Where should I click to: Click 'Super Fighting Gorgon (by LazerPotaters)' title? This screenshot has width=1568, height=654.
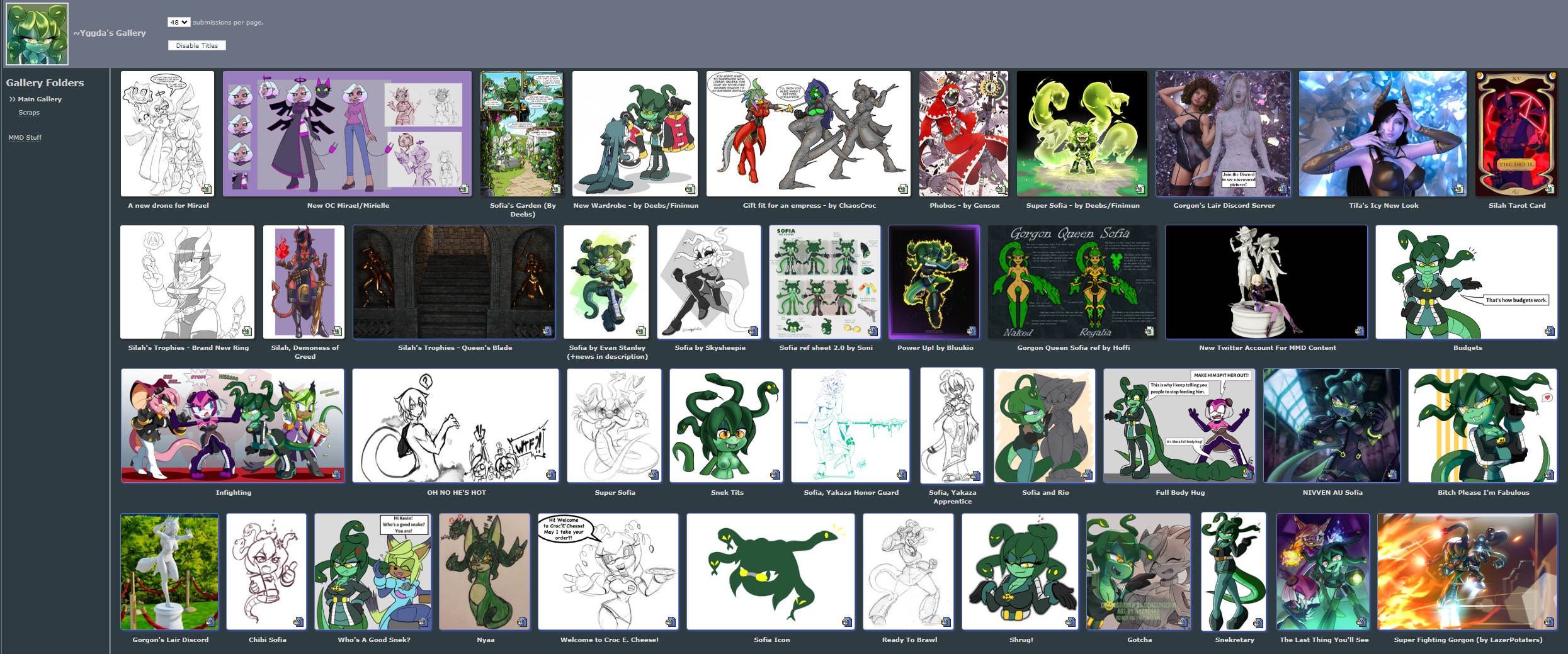(1468, 640)
